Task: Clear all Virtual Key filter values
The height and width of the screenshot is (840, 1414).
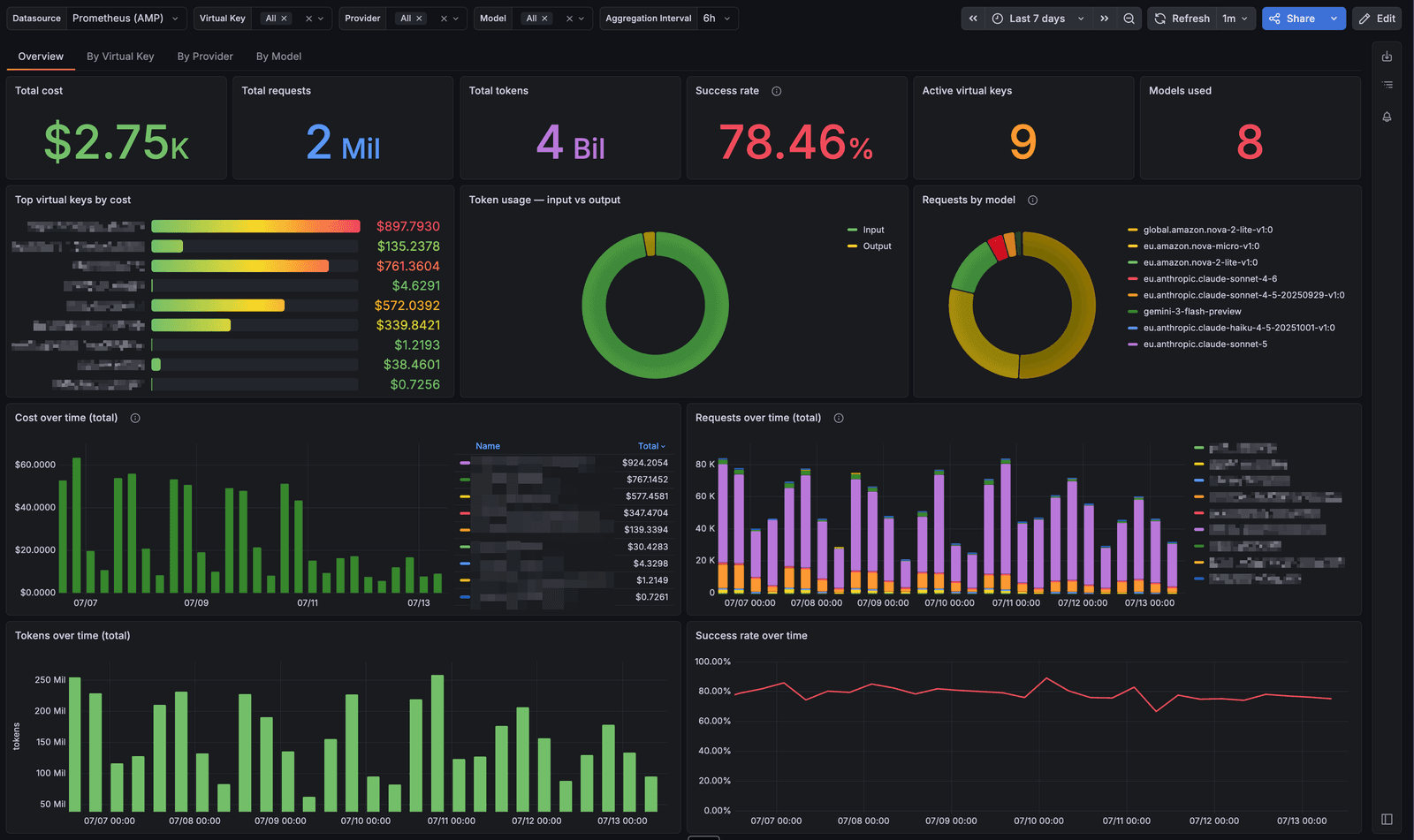Action: pos(308,19)
